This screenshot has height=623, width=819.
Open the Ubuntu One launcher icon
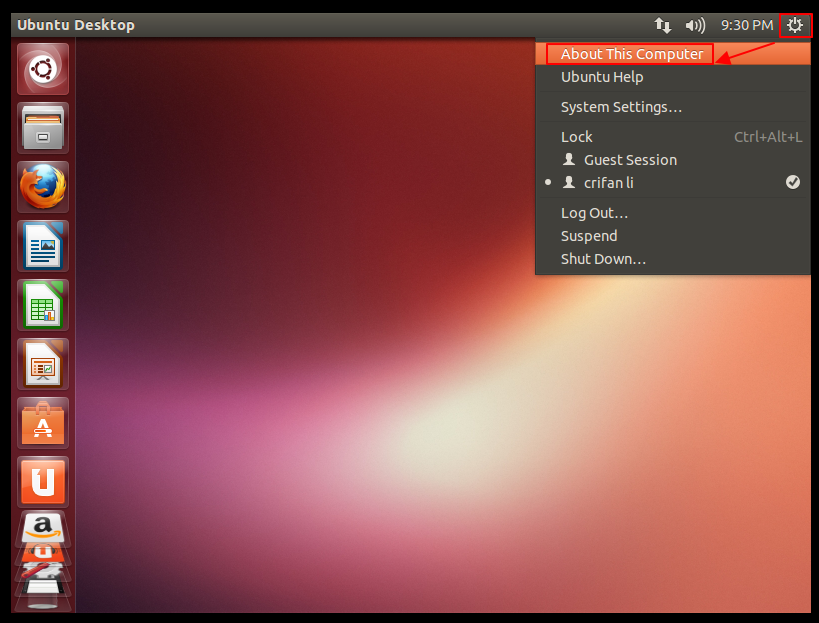[43, 482]
